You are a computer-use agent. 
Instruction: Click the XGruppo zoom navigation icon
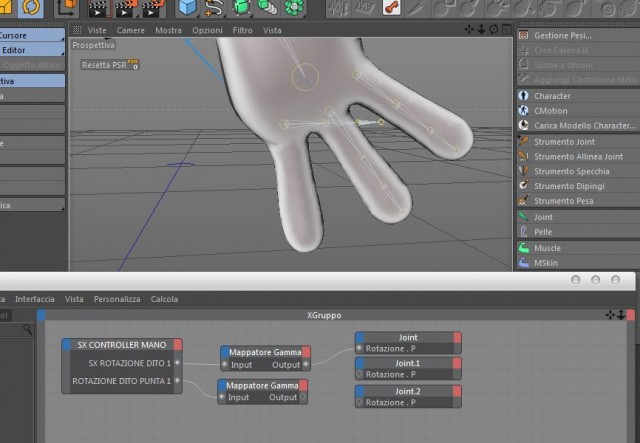(621, 315)
